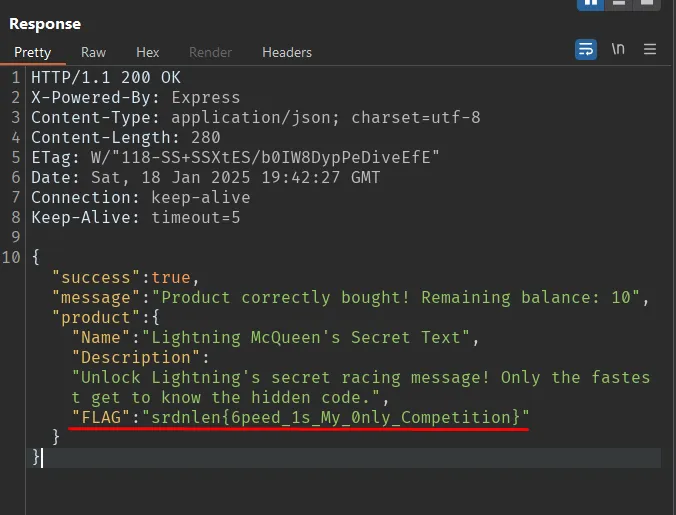Toggle the word wrap icon
The height and width of the screenshot is (515, 676).
[x=585, y=50]
